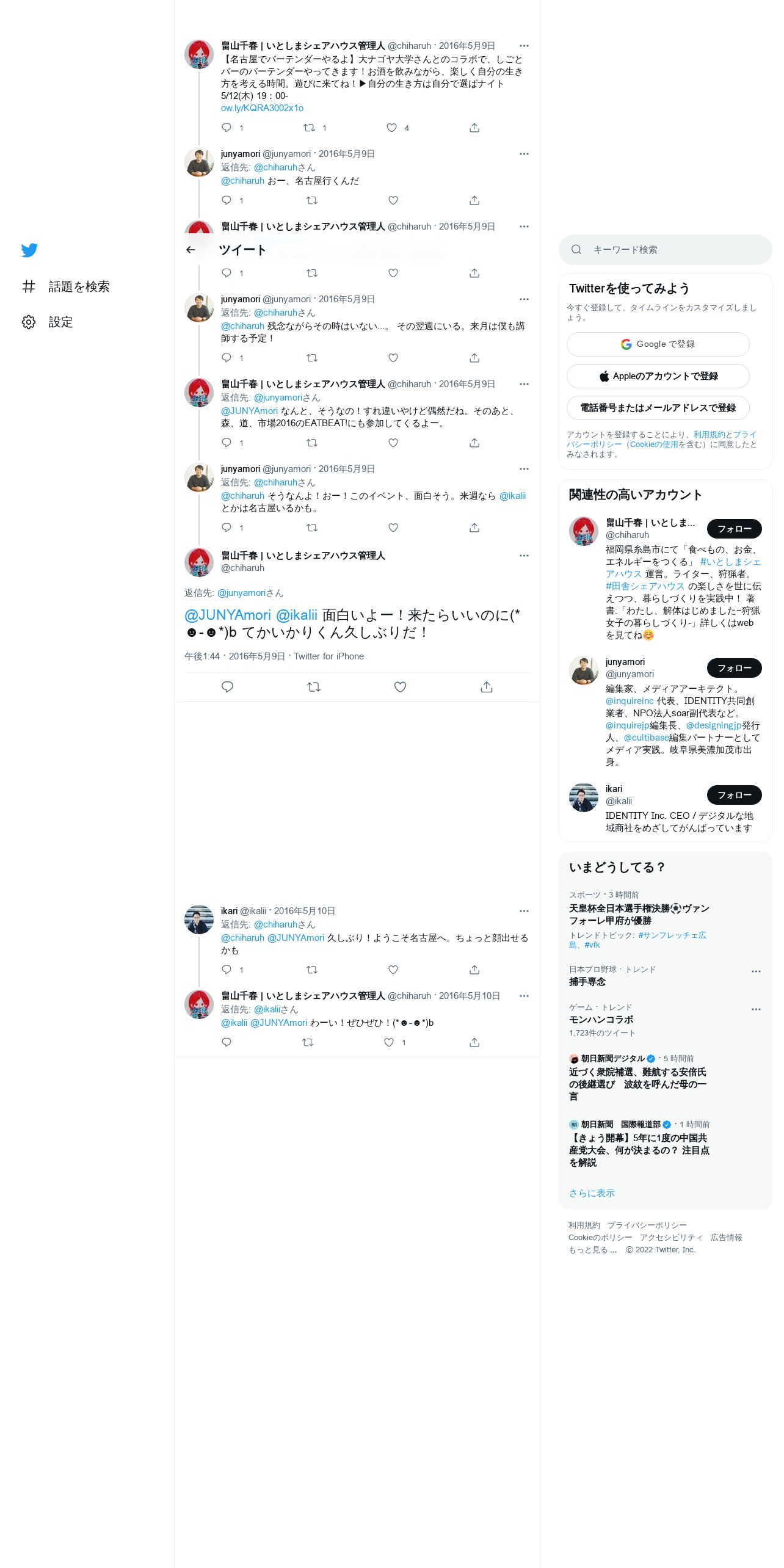Screen dimensions: 784x1568
Task: Sign up with Appleのアカウントで登録
Action: click(658, 376)
